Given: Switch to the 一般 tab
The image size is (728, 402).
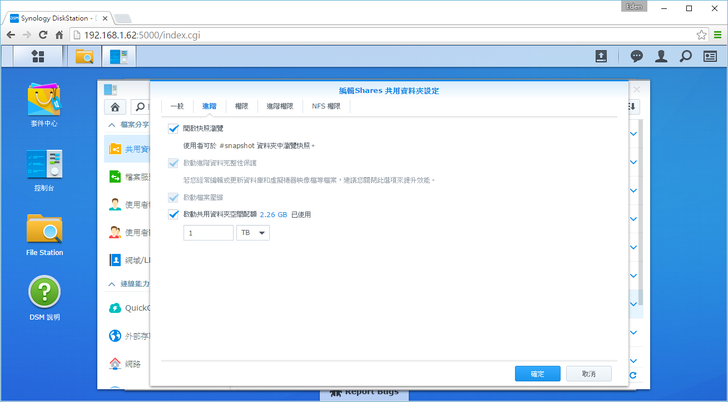Looking at the screenshot, I should (x=177, y=106).
